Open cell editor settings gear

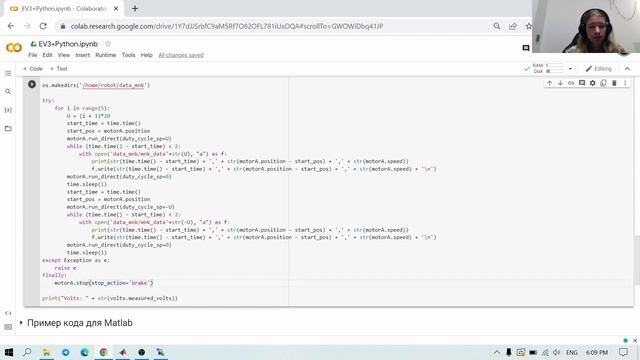coord(592,83)
